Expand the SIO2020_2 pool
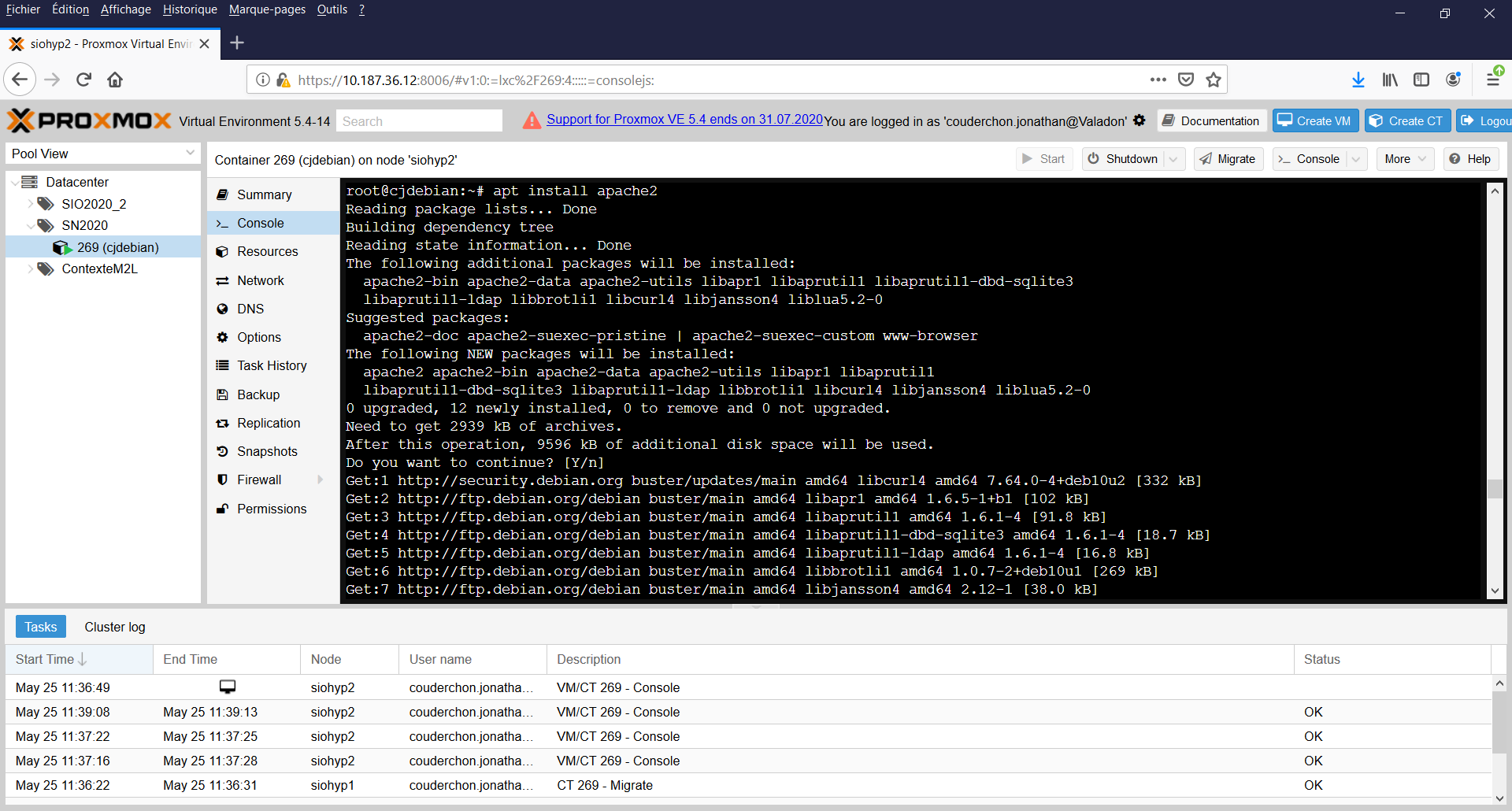 pyautogui.click(x=31, y=204)
